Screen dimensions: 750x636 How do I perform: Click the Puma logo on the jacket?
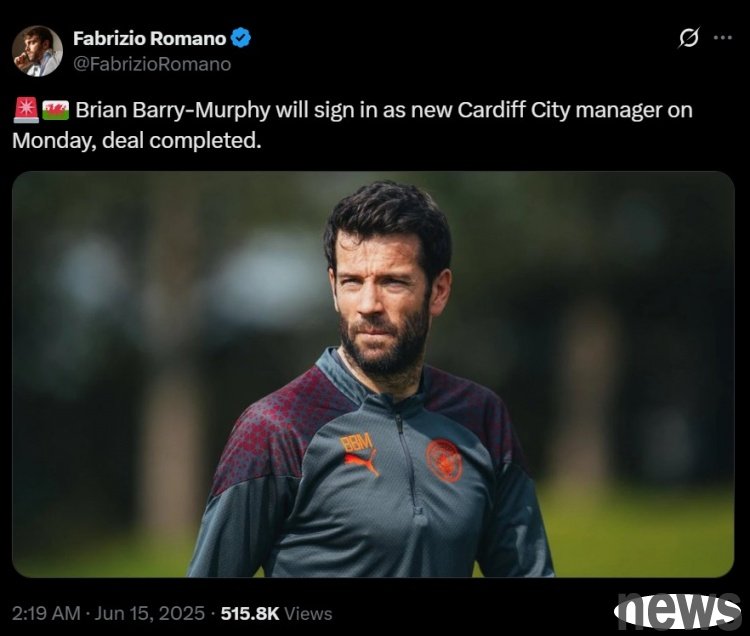coord(362,464)
